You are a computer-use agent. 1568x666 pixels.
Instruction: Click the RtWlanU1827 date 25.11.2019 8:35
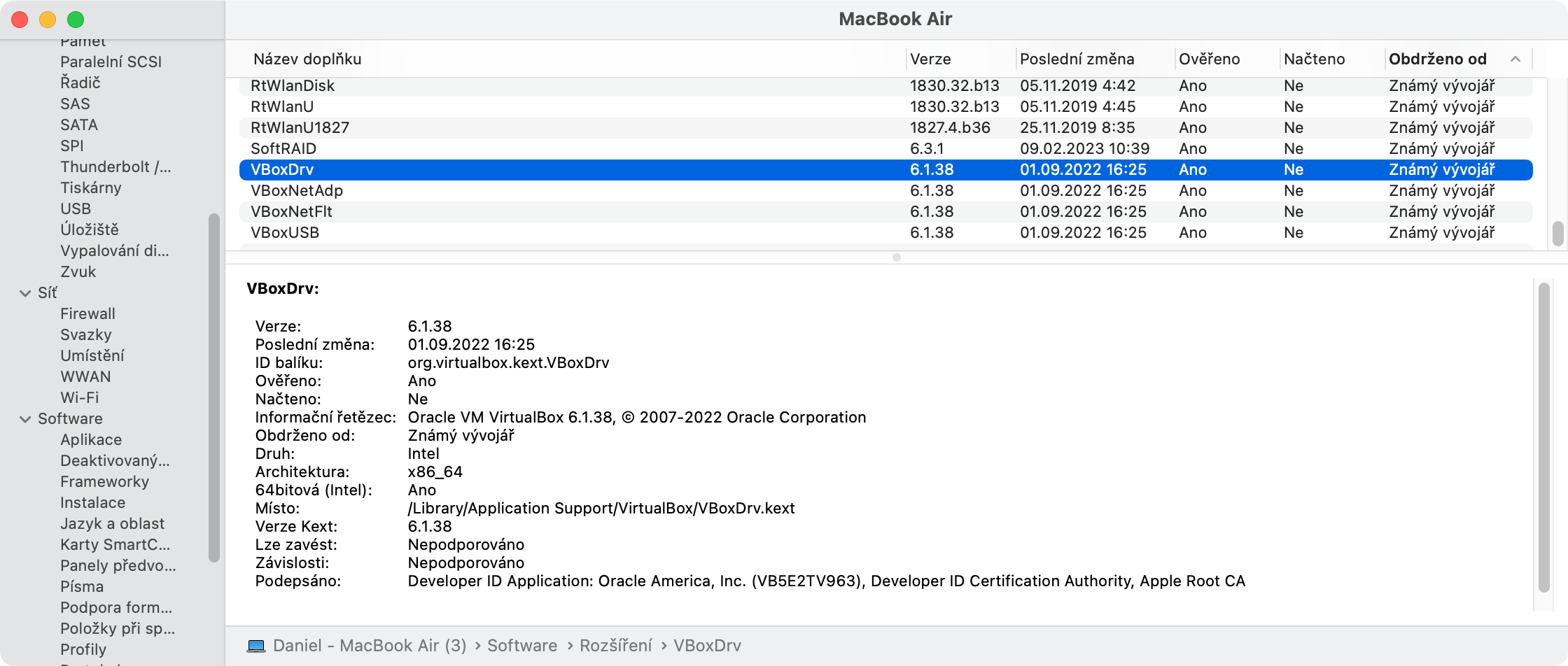click(1077, 128)
